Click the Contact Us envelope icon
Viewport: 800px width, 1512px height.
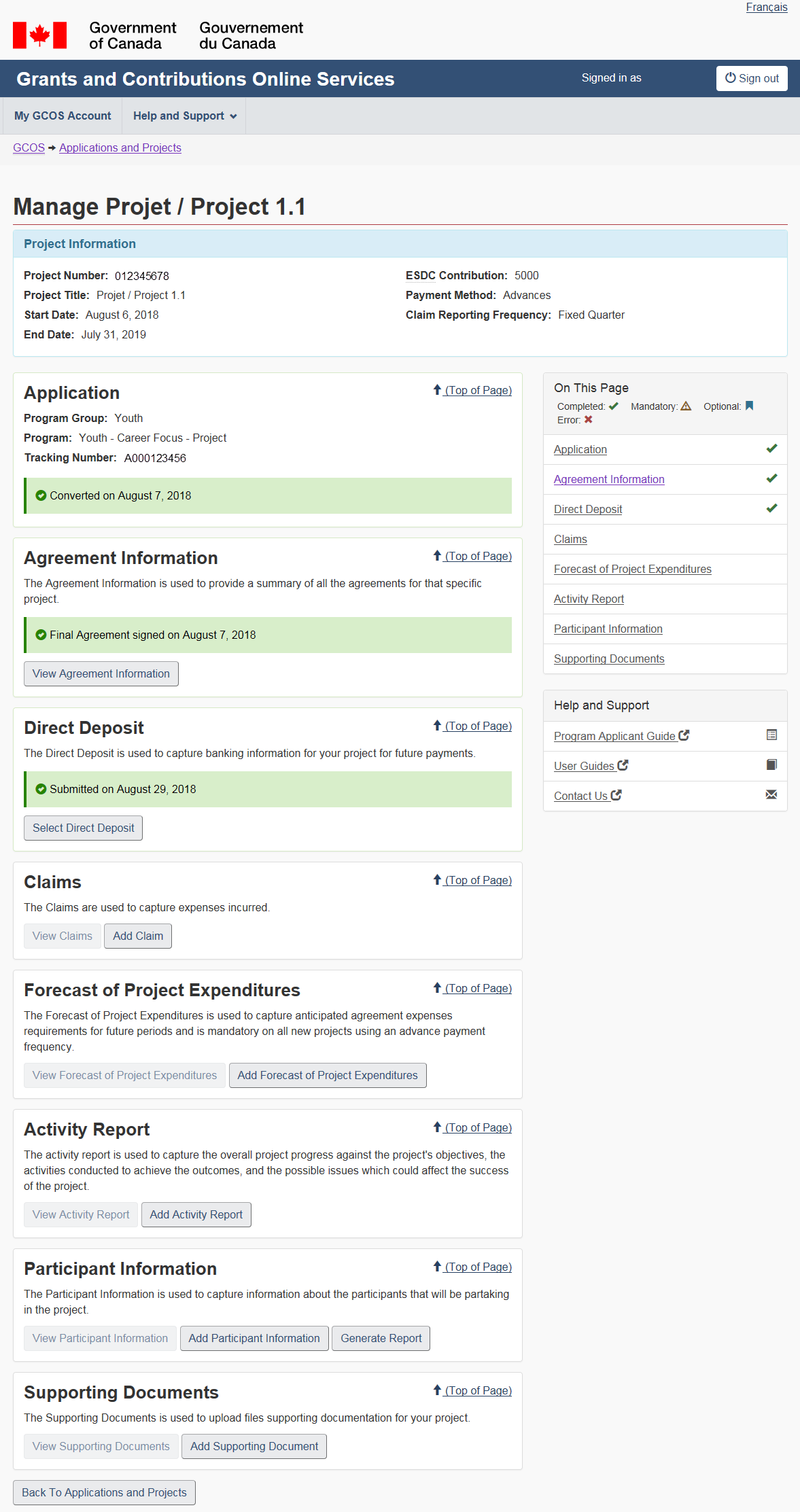point(771,795)
